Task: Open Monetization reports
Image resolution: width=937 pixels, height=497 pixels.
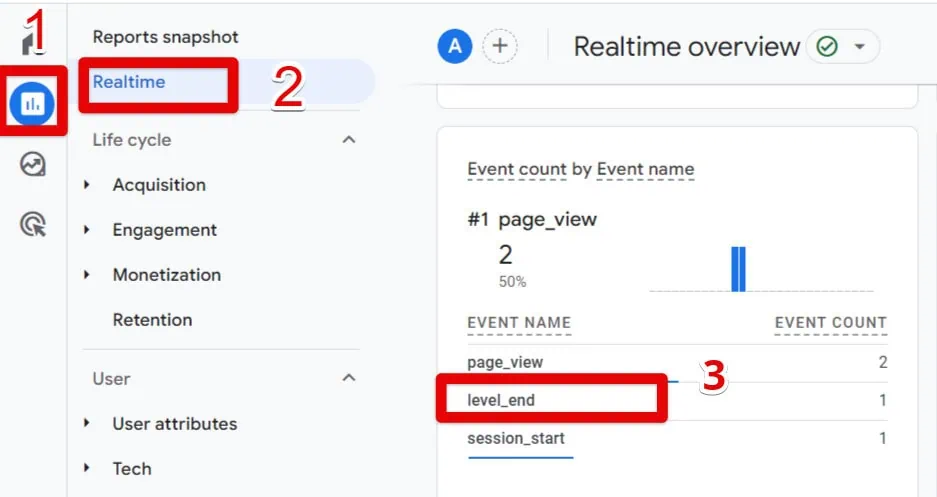Action: point(167,275)
